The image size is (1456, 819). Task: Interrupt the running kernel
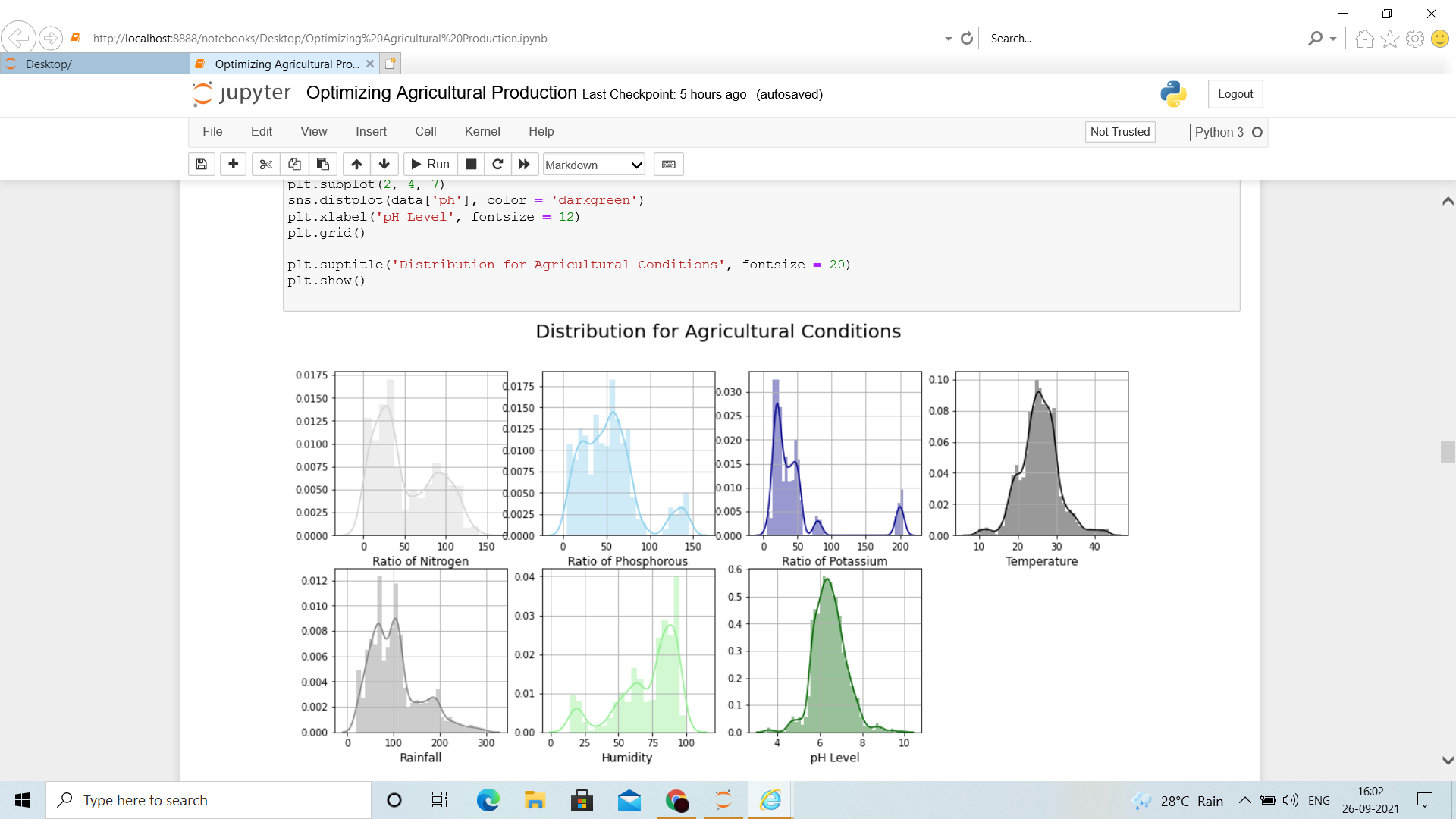[470, 164]
